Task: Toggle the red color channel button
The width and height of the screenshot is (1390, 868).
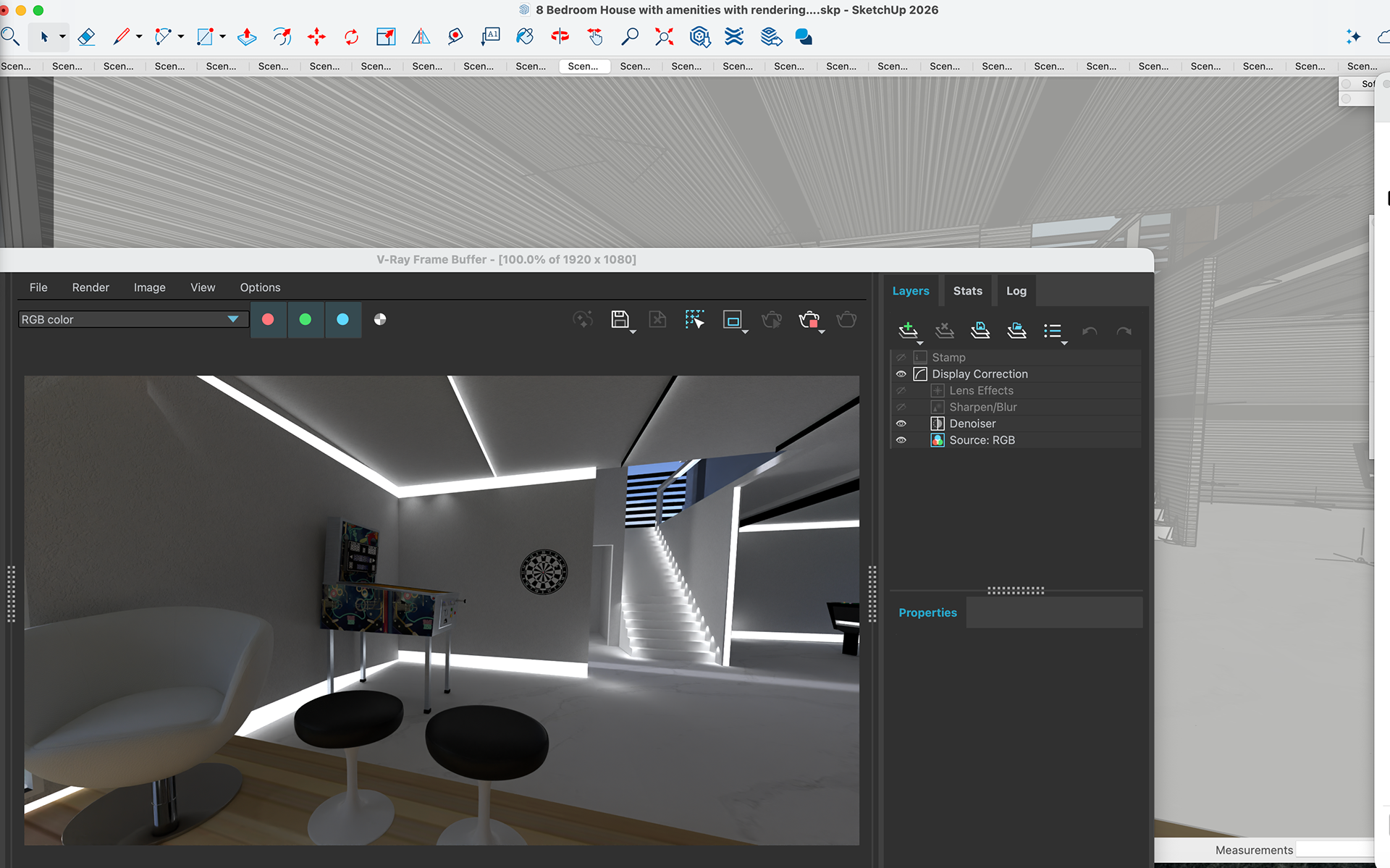Action: point(268,319)
